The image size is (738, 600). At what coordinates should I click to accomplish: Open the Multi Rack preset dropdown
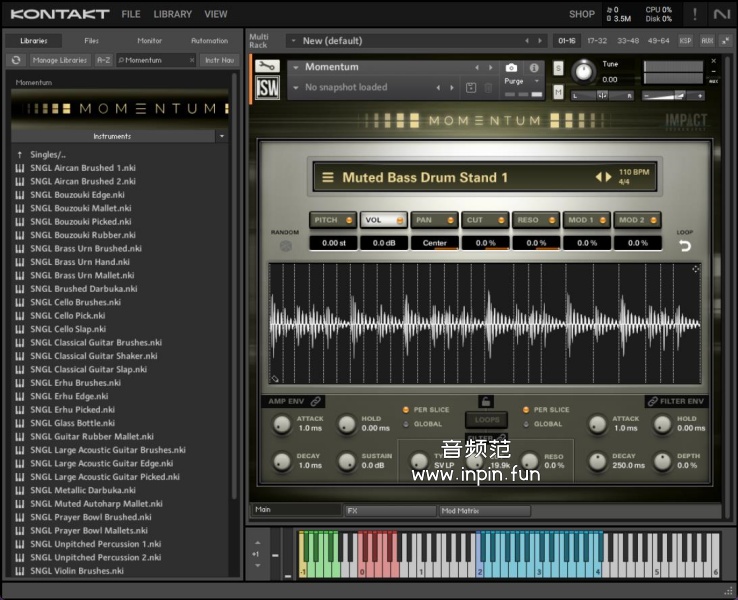click(292, 41)
